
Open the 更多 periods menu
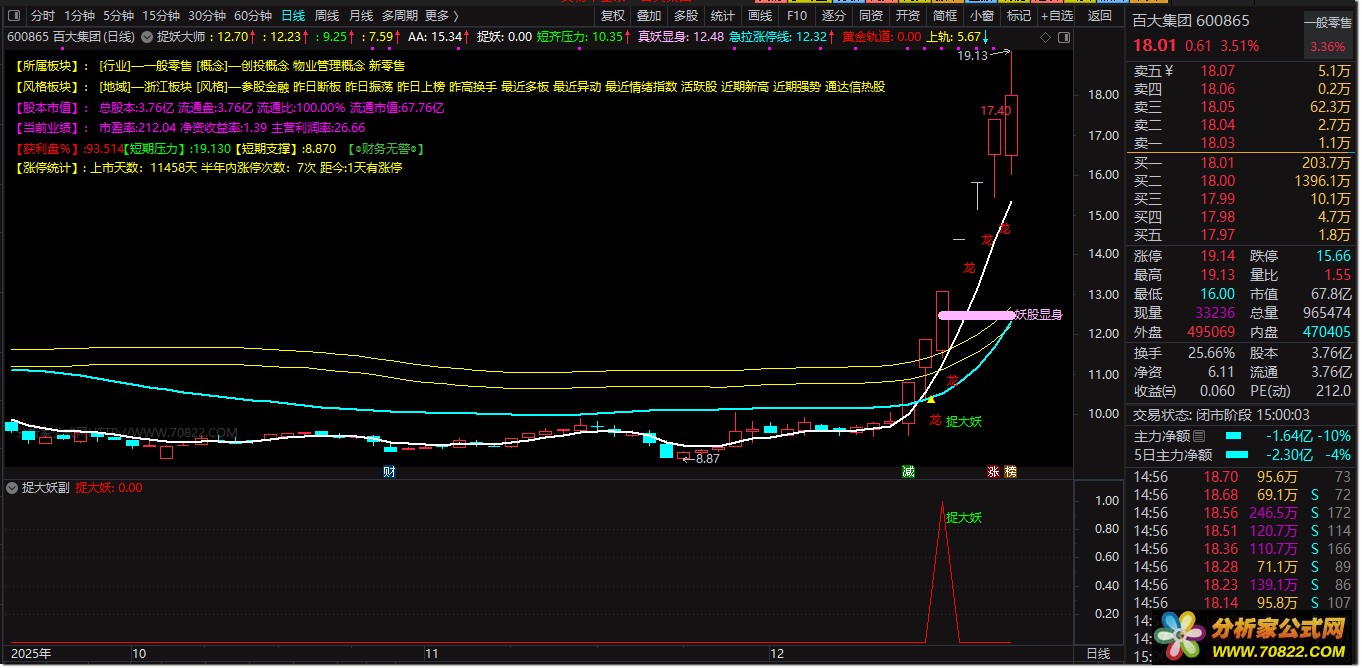[442, 16]
